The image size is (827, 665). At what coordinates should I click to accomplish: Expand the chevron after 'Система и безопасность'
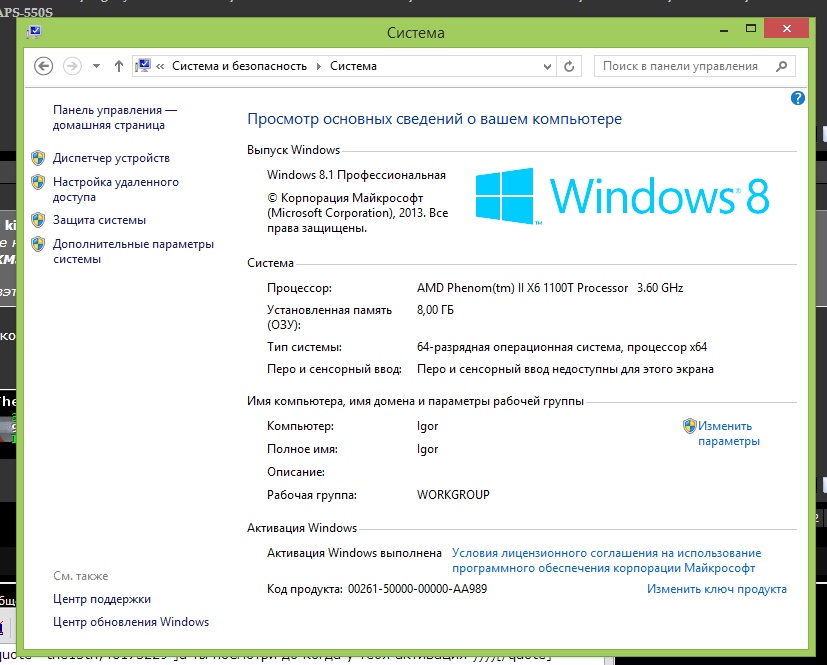point(319,66)
